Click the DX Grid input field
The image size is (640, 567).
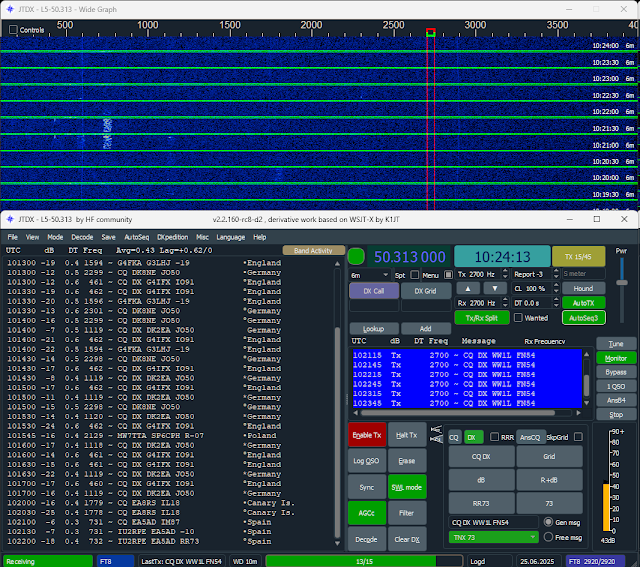pyautogui.click(x=426, y=305)
